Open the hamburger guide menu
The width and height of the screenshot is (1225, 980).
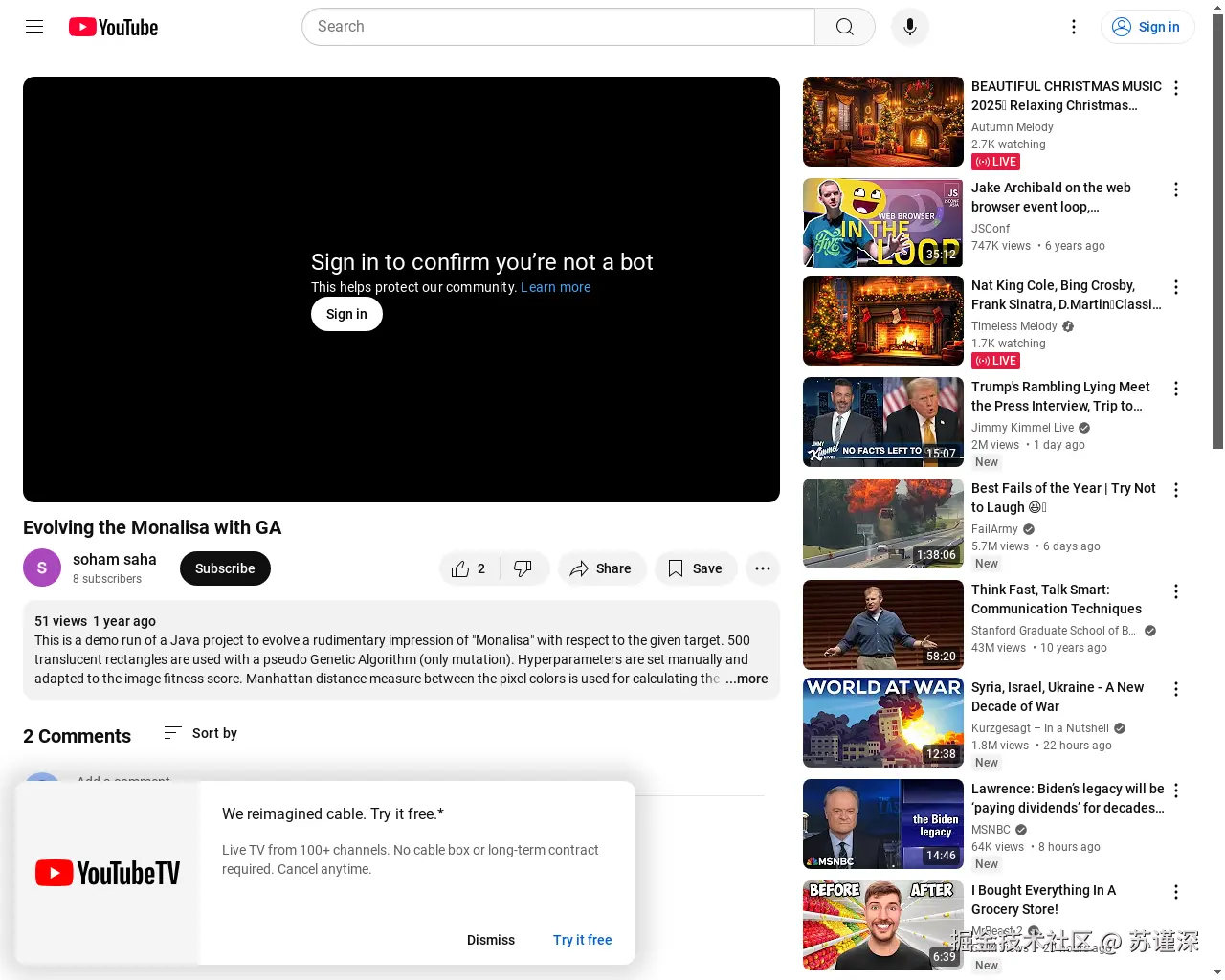34,27
